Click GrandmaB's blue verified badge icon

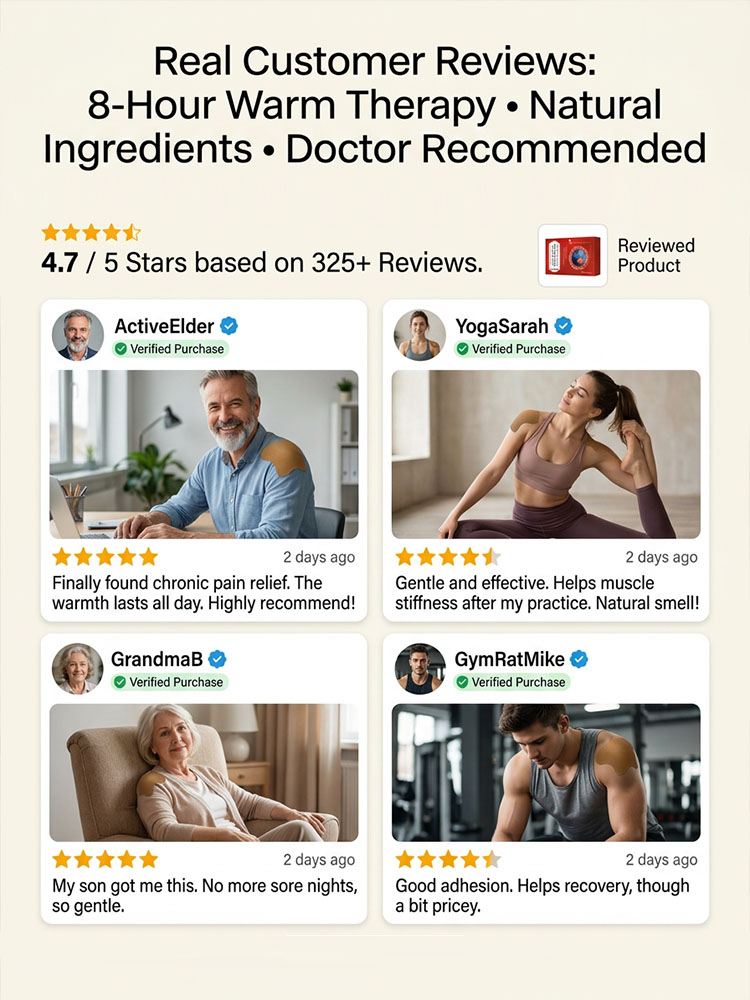click(217, 659)
